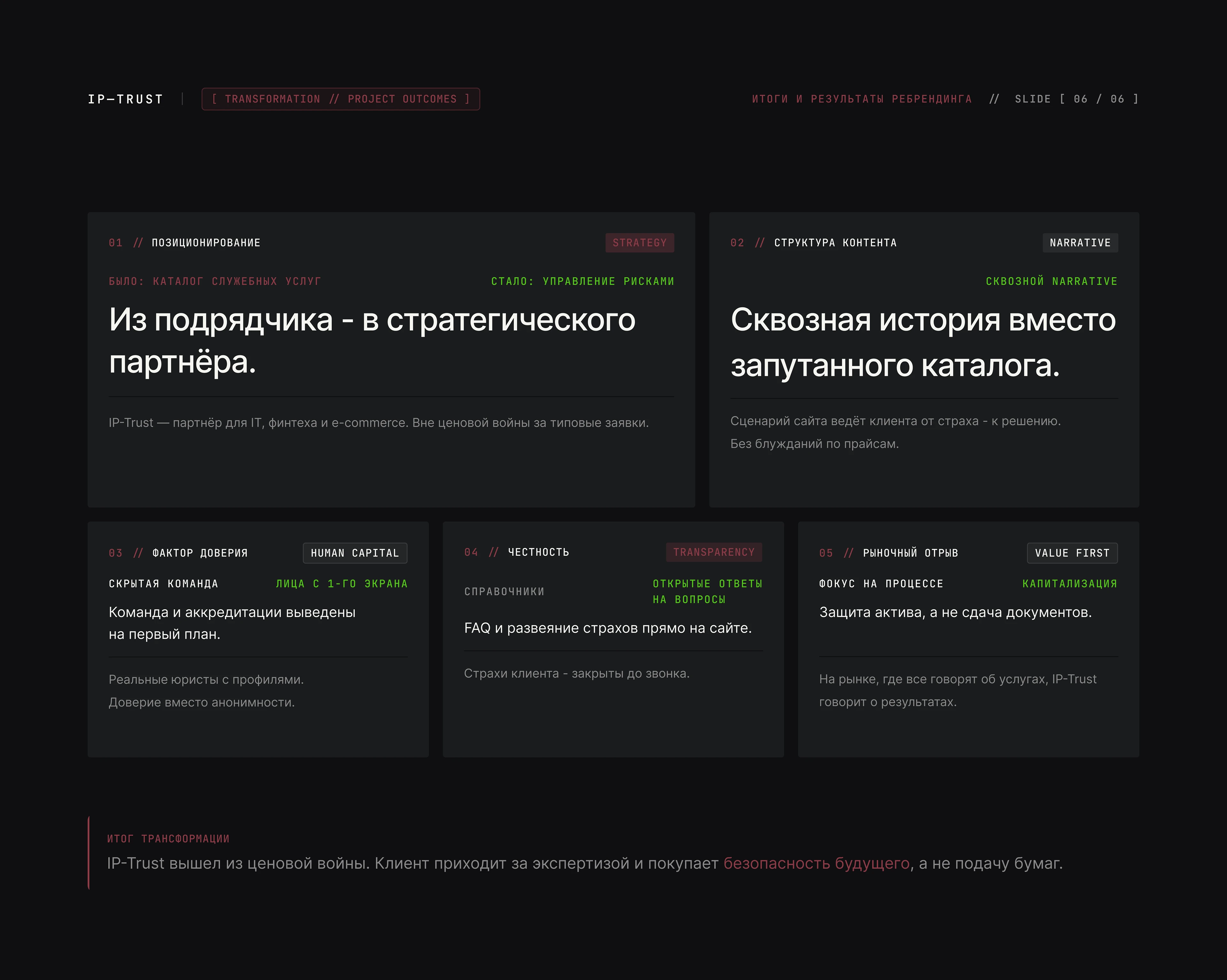Click the STRATEGY badge
The image size is (1227, 980).
click(640, 243)
